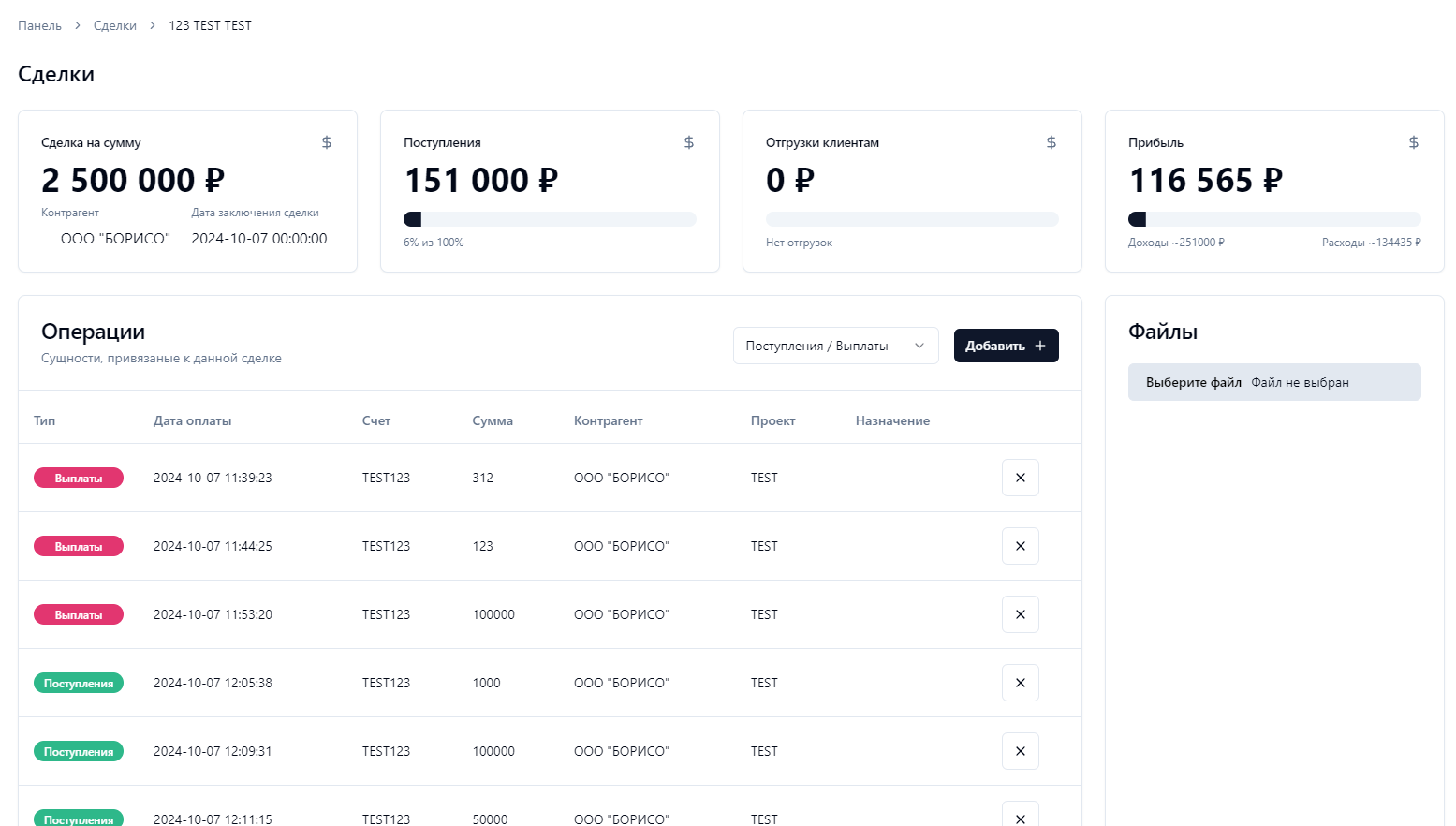Screen dimensions: 1456x826
Task: Click sum 50000 in operations table
Action: click(x=490, y=819)
